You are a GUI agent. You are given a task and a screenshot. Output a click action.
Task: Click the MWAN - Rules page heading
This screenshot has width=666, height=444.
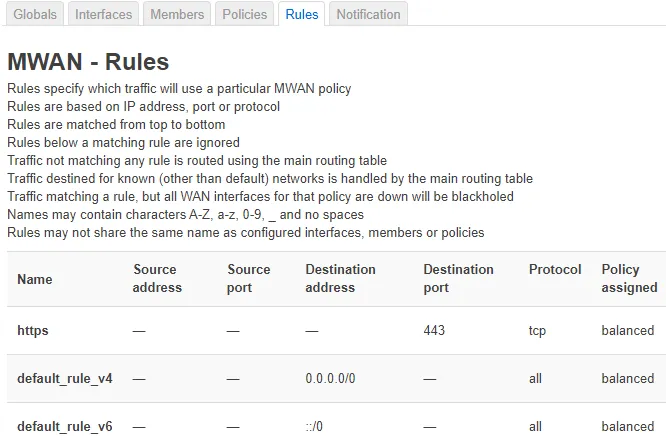[x=88, y=62]
